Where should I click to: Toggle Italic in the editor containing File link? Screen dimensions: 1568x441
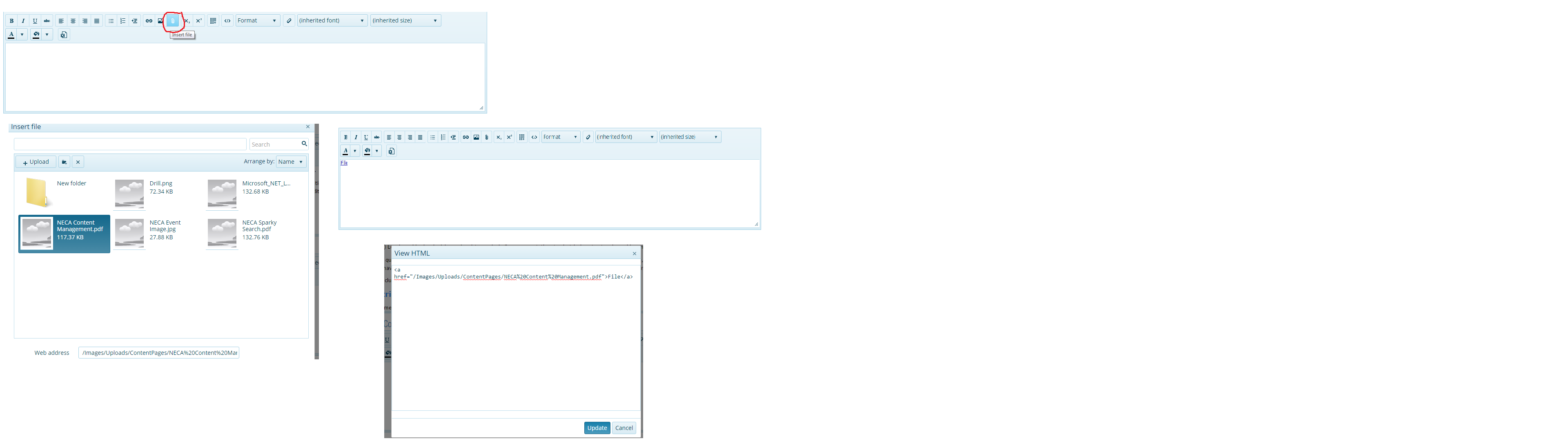[356, 137]
